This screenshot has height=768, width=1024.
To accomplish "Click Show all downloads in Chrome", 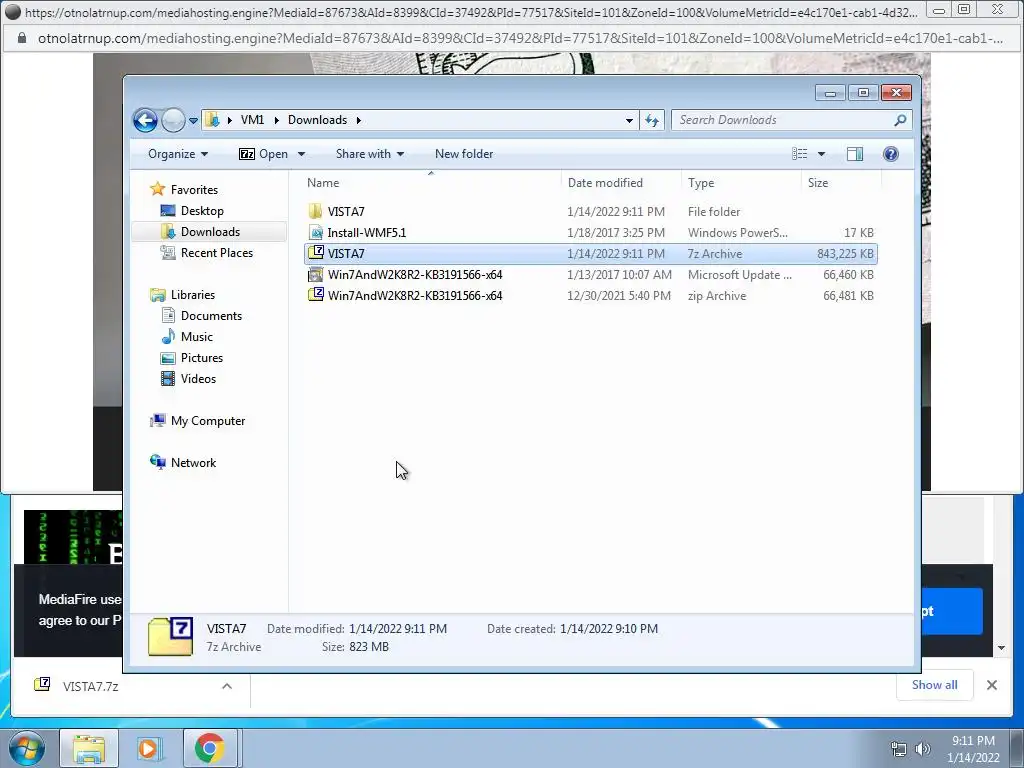I will point(935,684).
